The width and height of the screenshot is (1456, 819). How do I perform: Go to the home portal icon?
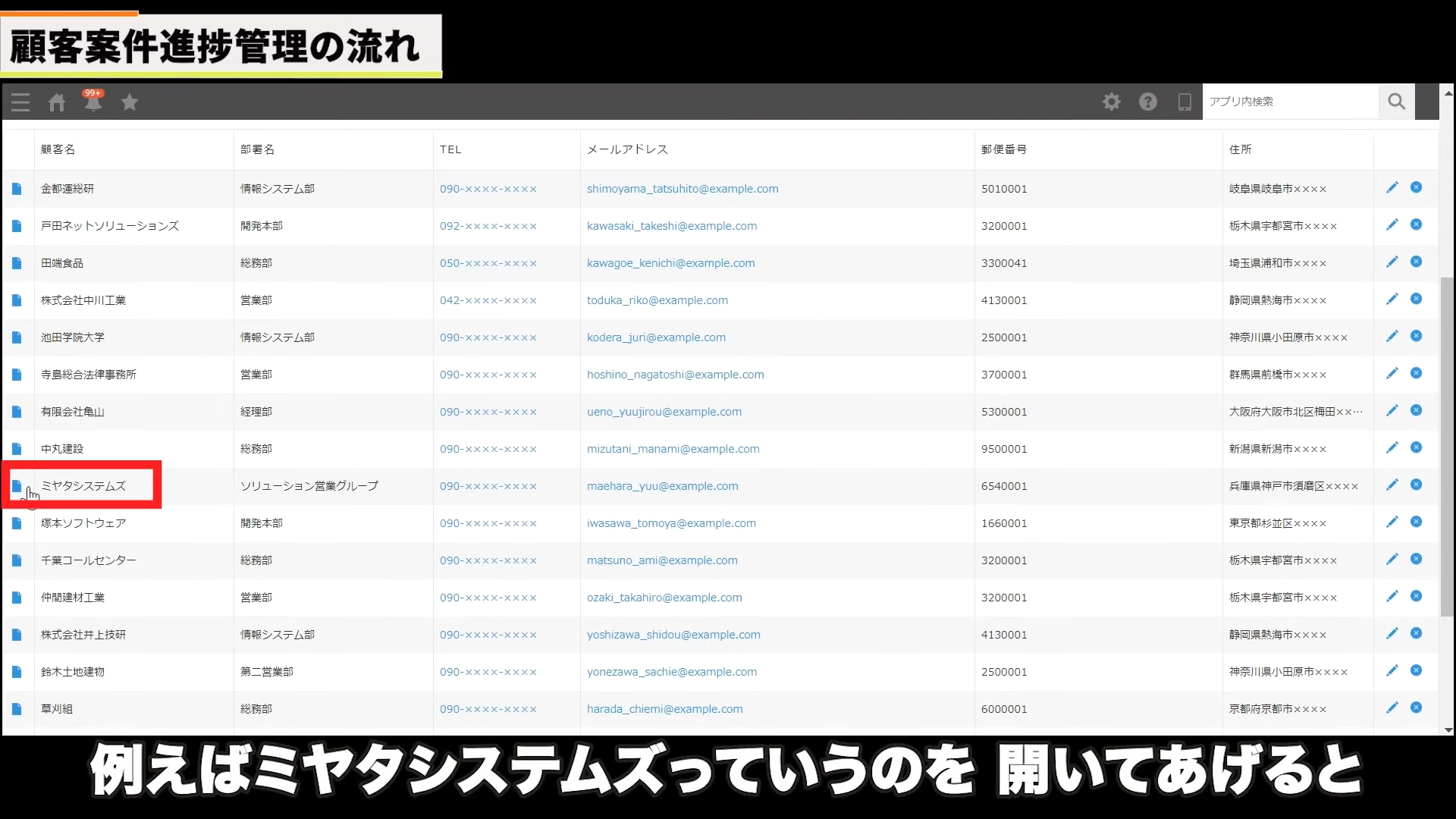[x=57, y=102]
